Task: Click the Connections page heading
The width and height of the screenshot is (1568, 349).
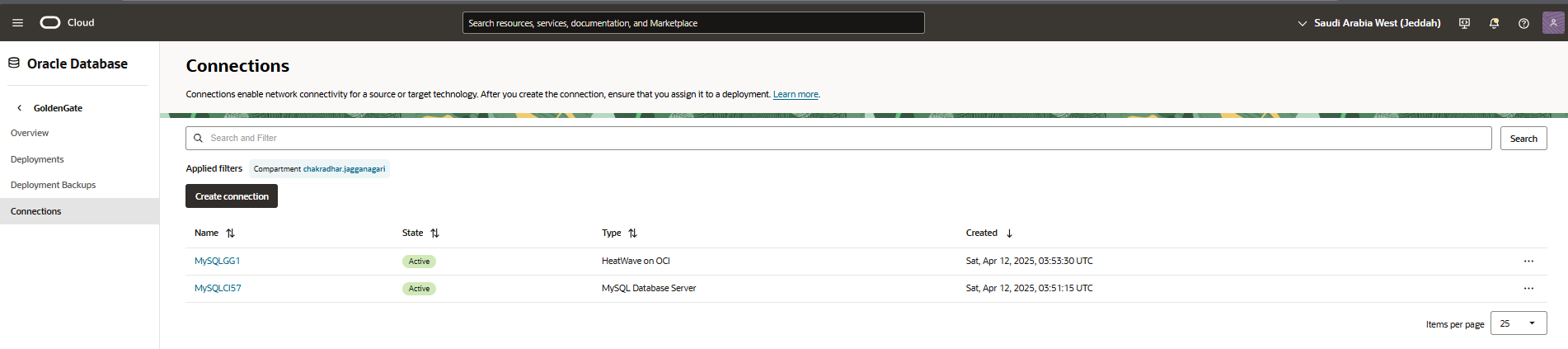Action: click(237, 66)
